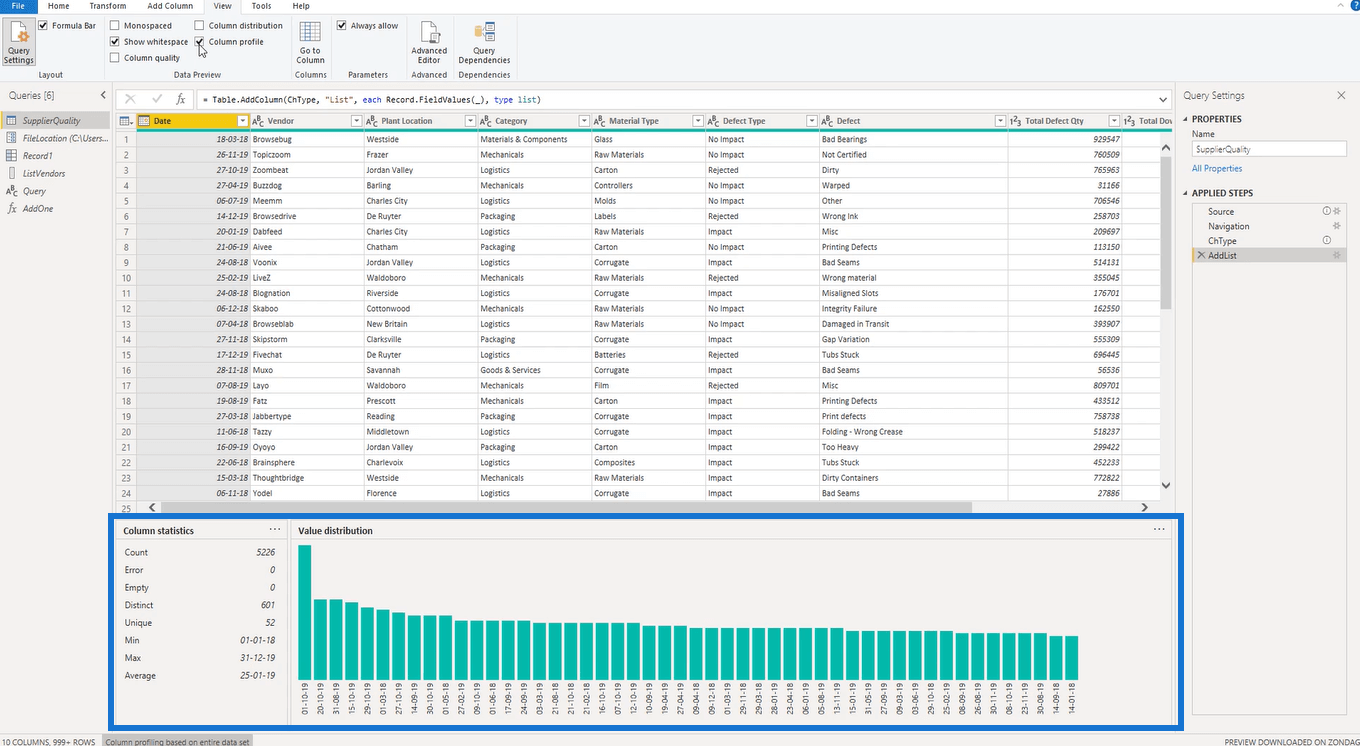Open the Vendor column filter dropdown
1360x746 pixels.
[356, 121]
